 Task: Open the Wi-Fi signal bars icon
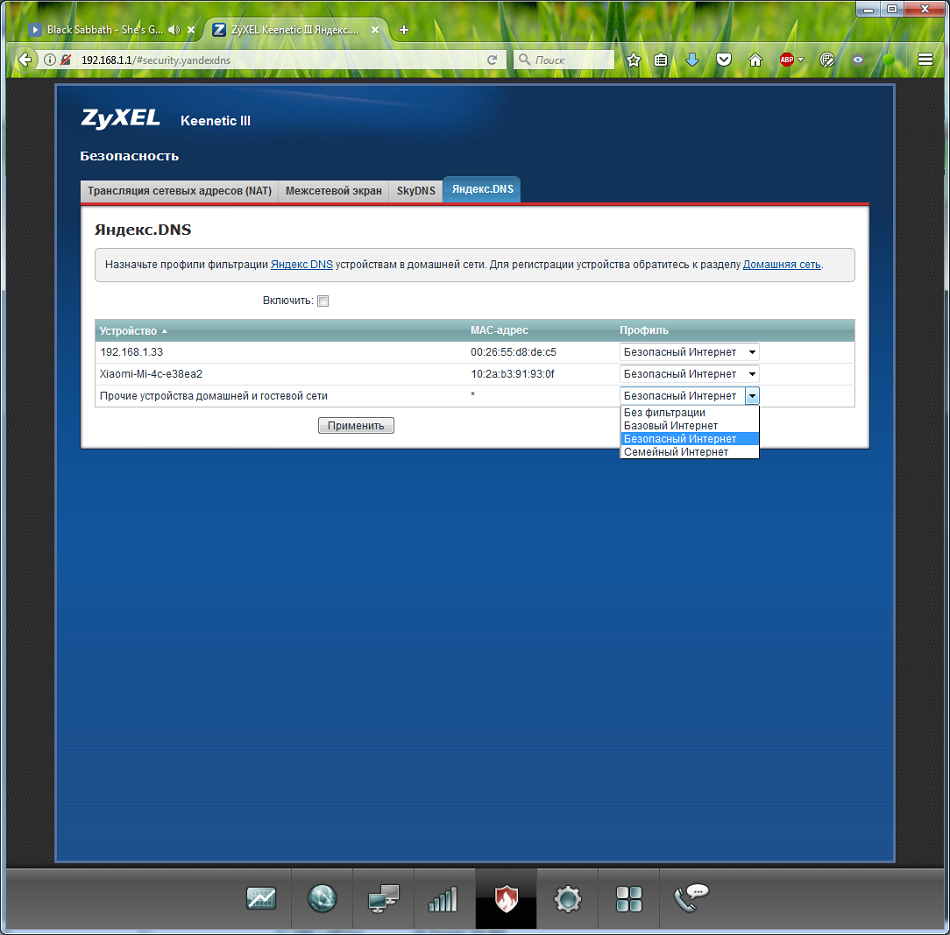[x=443, y=899]
